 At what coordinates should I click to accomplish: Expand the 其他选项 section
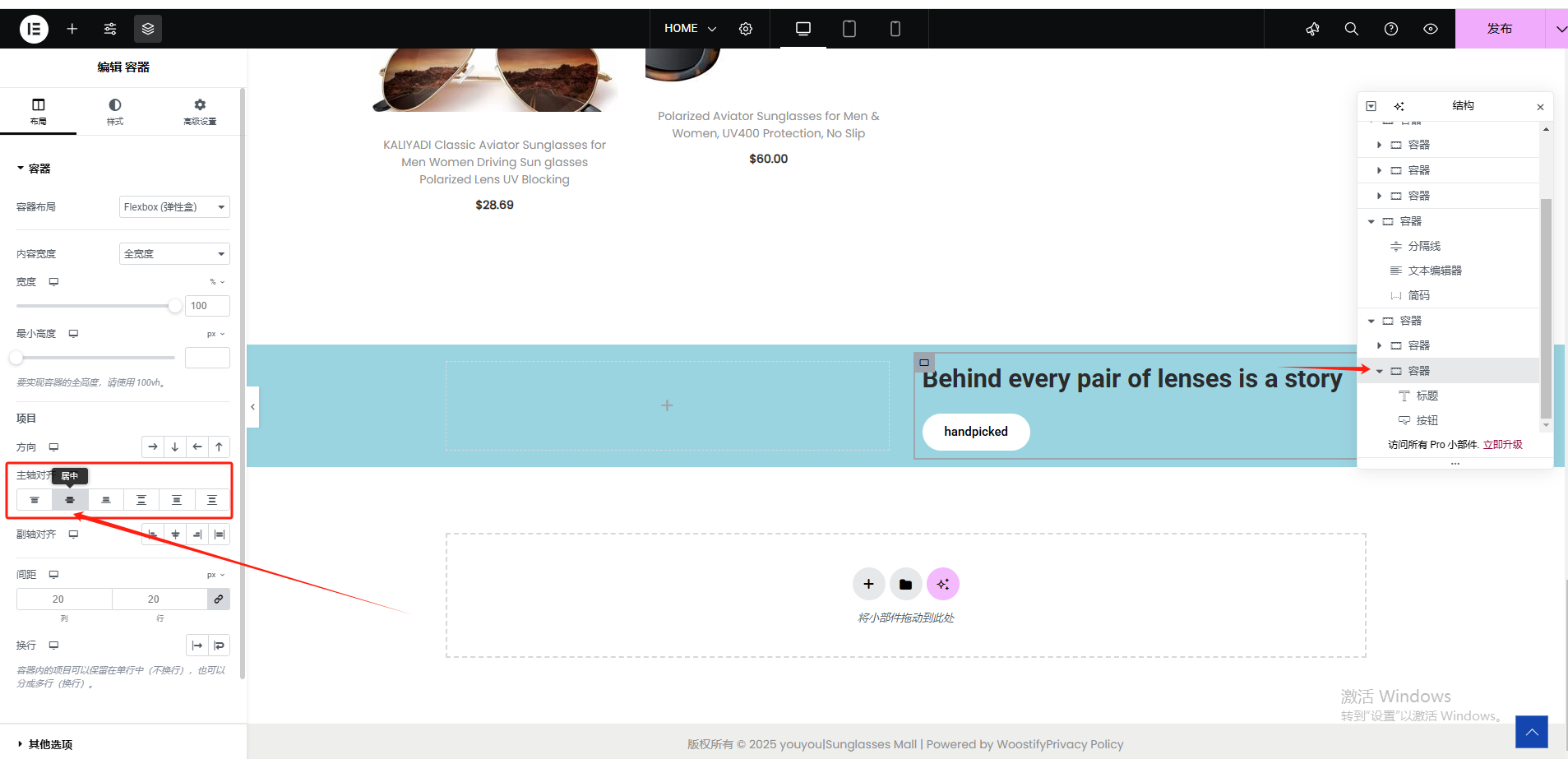click(x=49, y=744)
